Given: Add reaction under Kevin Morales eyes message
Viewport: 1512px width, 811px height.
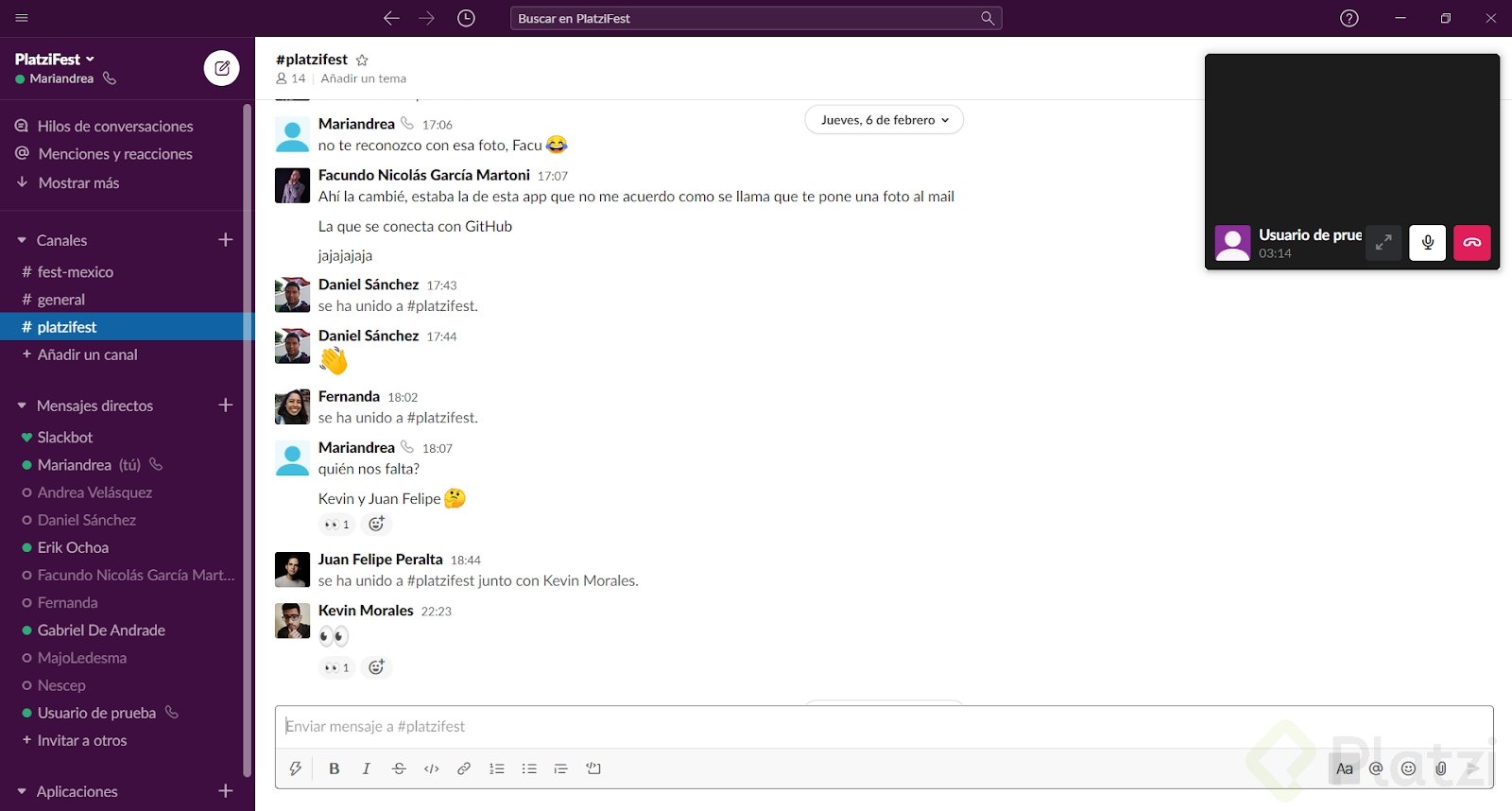Looking at the screenshot, I should click(376, 667).
